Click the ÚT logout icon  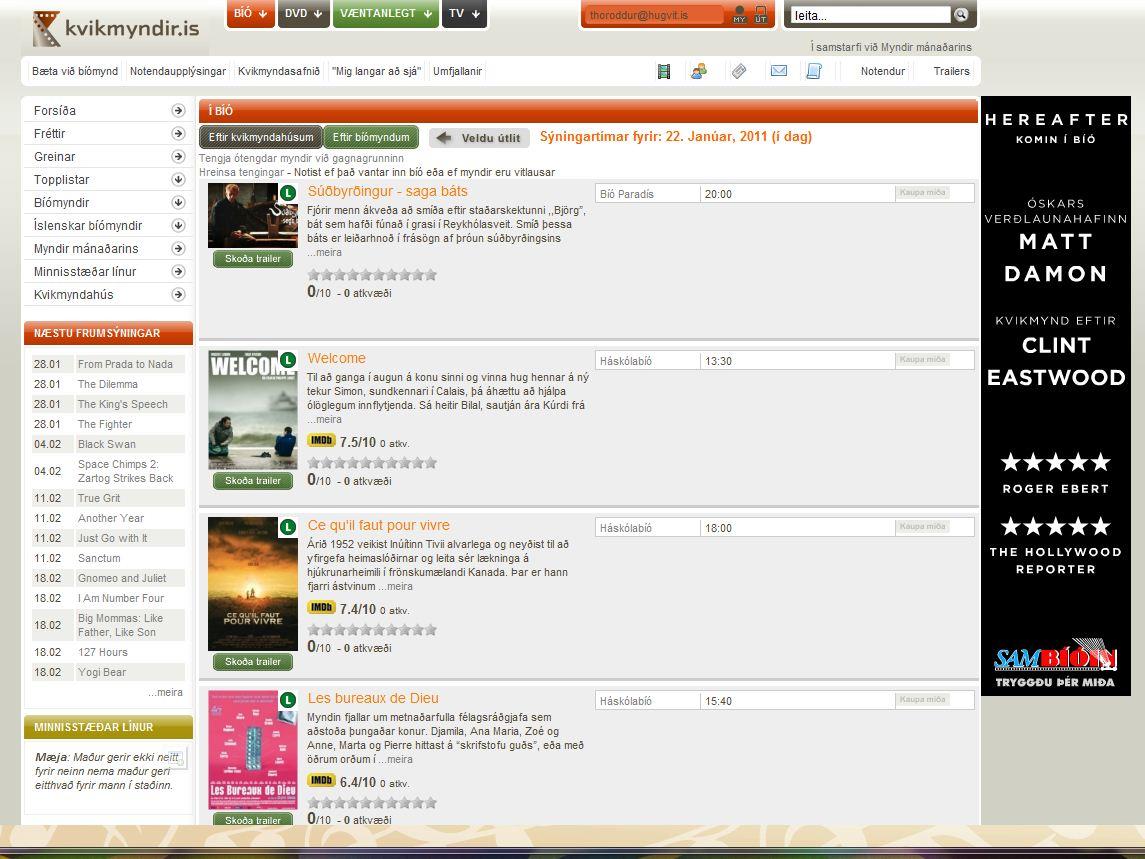click(x=761, y=15)
